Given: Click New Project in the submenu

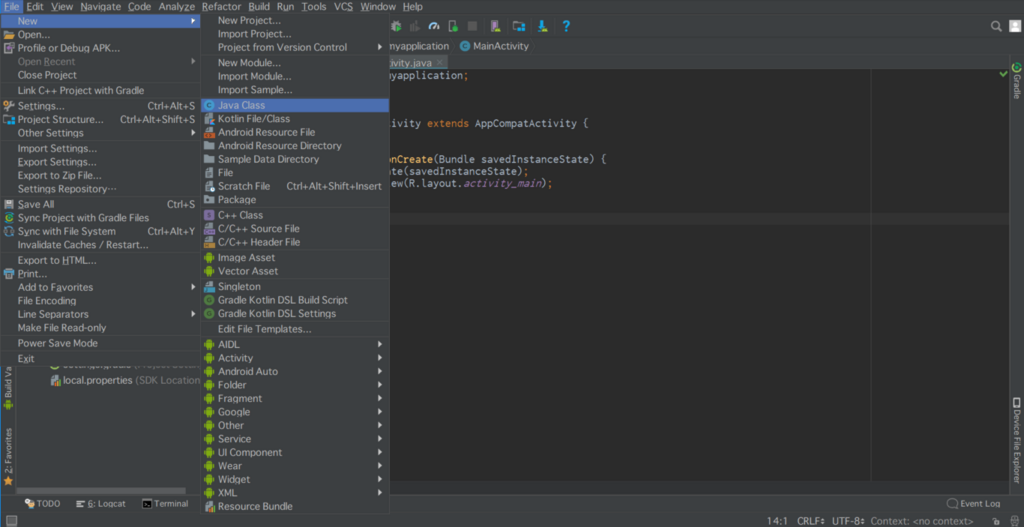Looking at the screenshot, I should coord(295,20).
